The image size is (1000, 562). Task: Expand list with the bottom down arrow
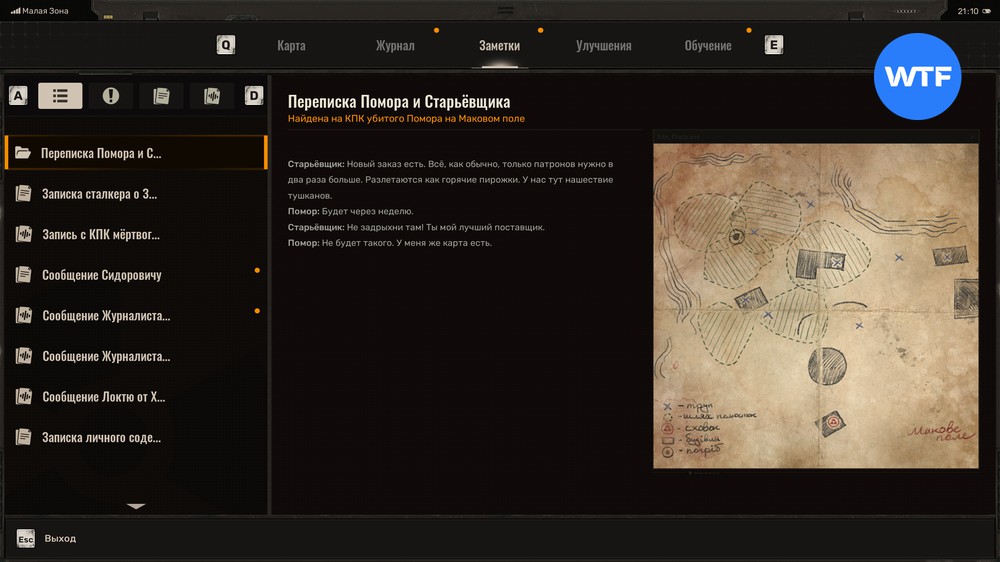136,507
